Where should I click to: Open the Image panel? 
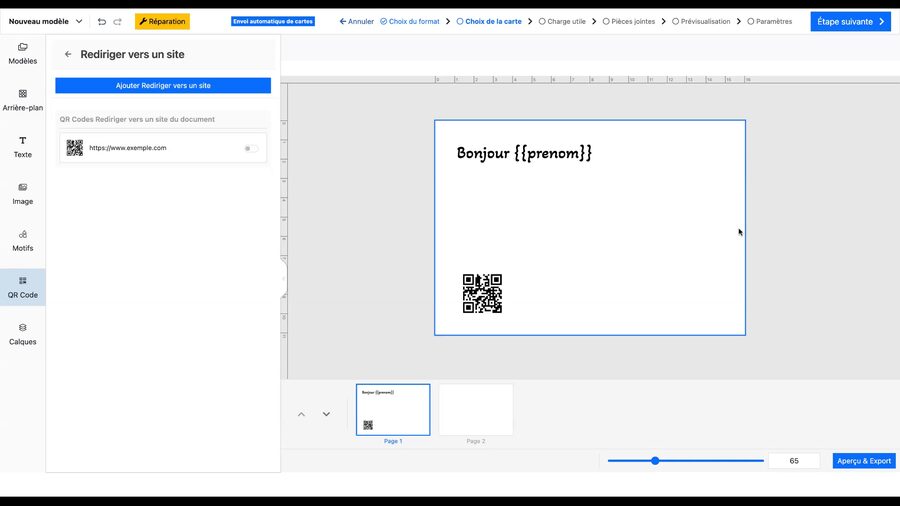[x=22, y=194]
